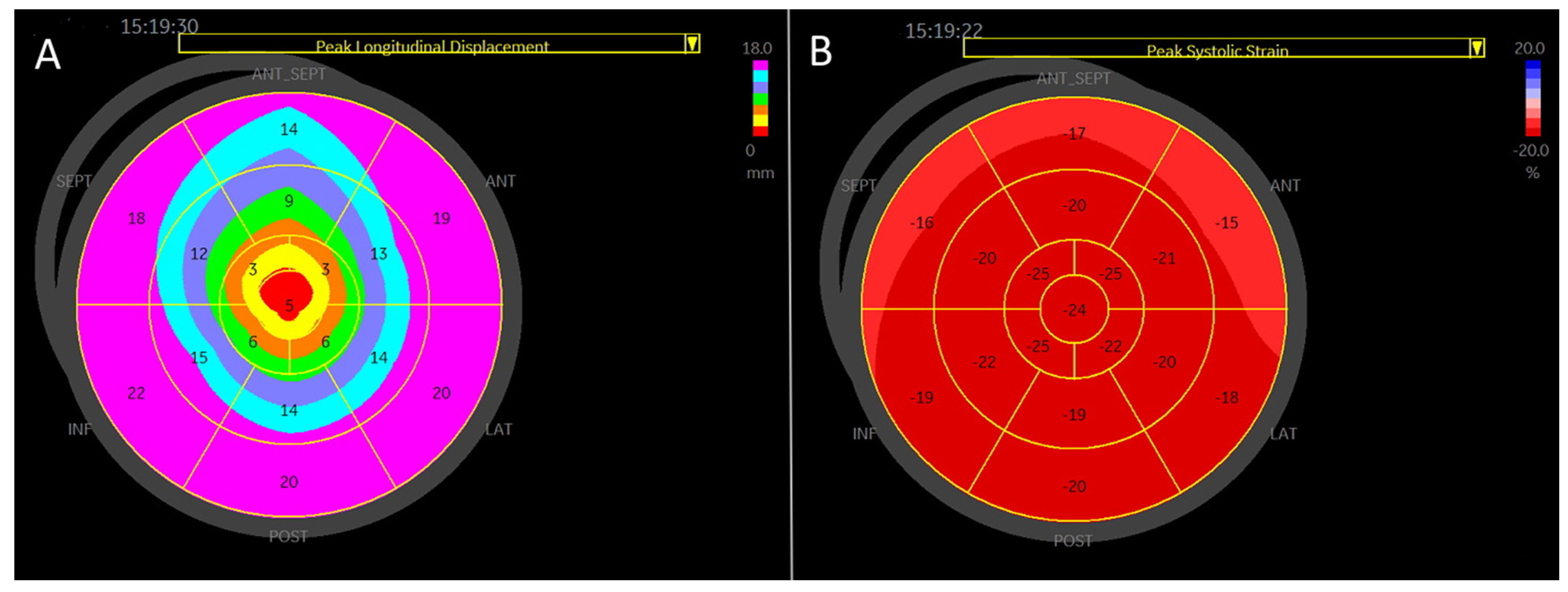Select basal anterior strain segment labeled -15
Screen dimensions: 1568x592
click(1226, 223)
